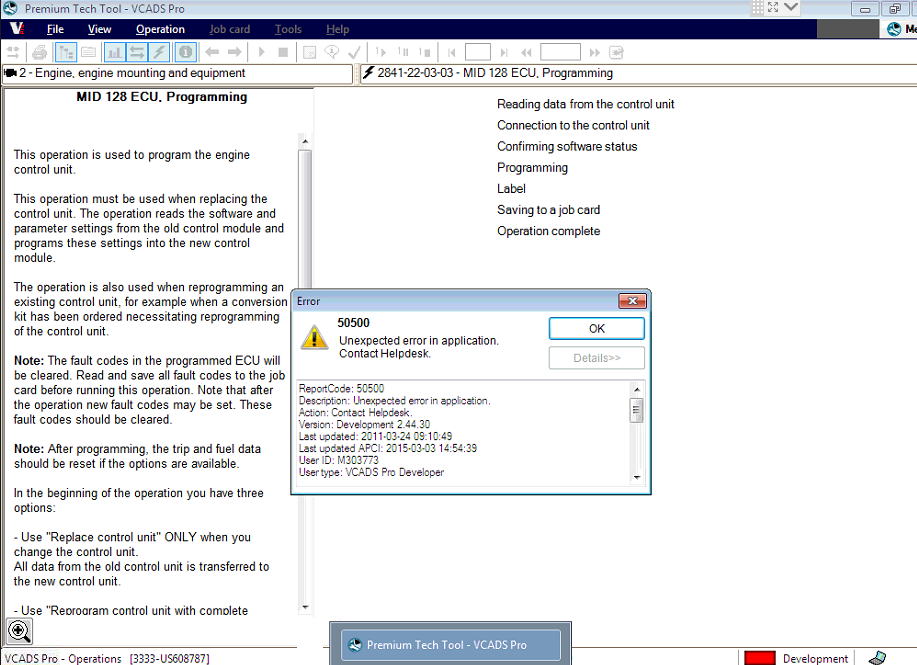Click the red Development status indicator
Image resolution: width=917 pixels, height=665 pixels.
(x=760, y=658)
